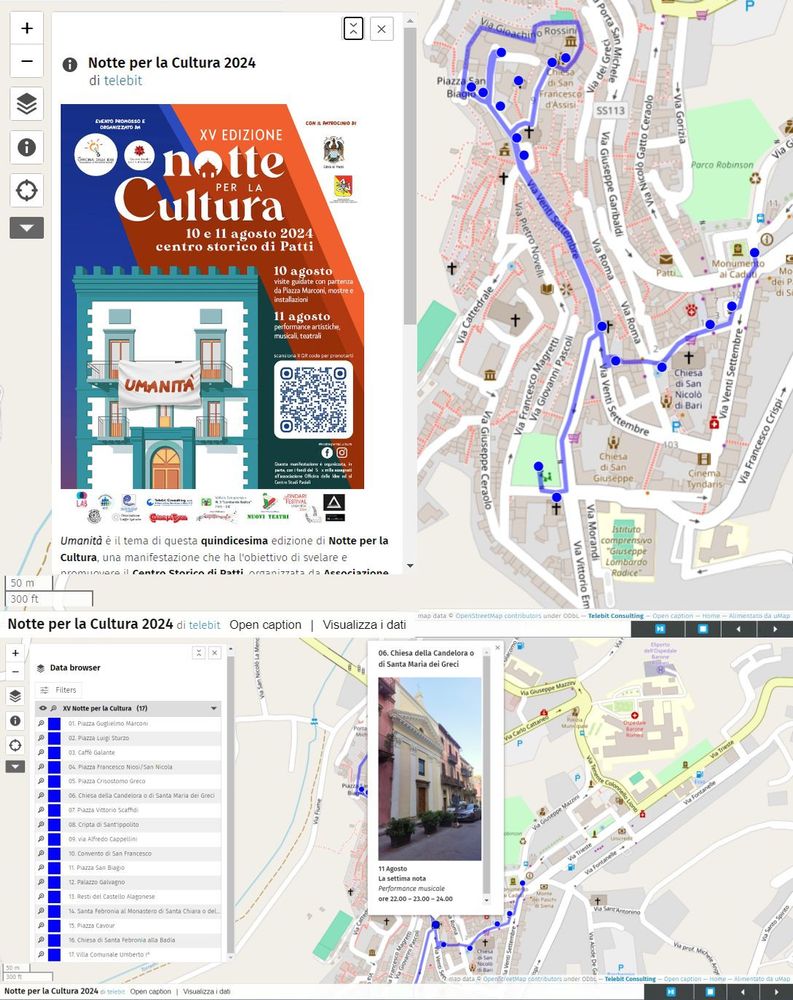
Task: Click the info button beside the poster panel
Action: pos(27,147)
